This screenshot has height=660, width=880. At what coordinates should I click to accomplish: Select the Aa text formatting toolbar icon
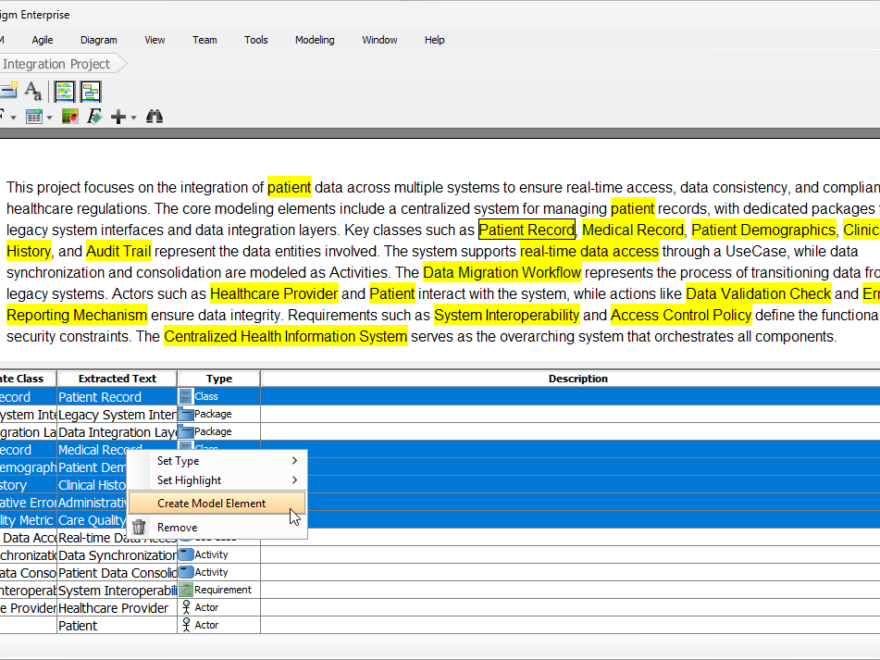click(33, 91)
